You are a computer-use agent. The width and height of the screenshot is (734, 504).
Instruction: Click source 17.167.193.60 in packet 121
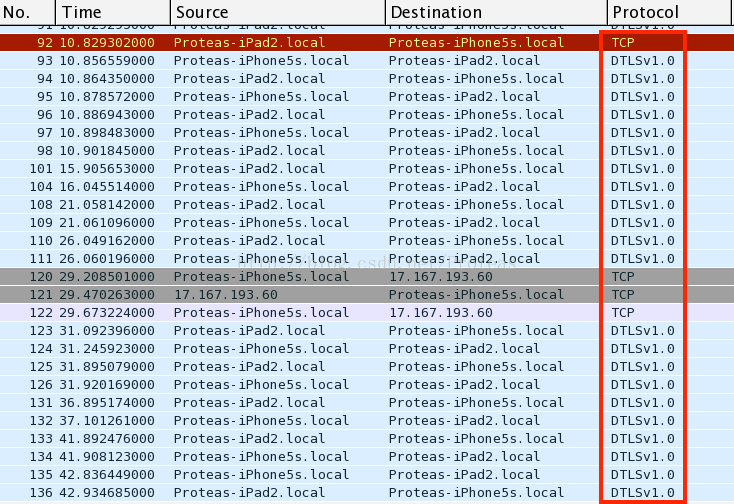pos(226,295)
